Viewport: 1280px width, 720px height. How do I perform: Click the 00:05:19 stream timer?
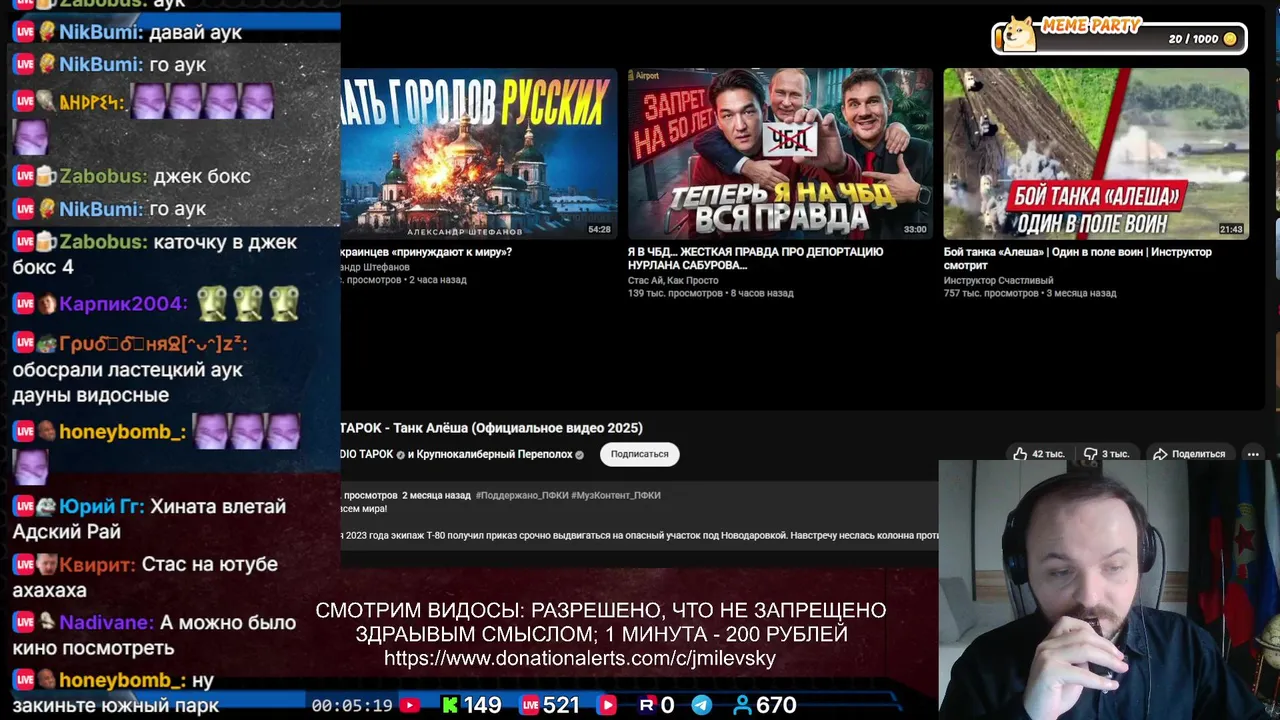coord(351,706)
